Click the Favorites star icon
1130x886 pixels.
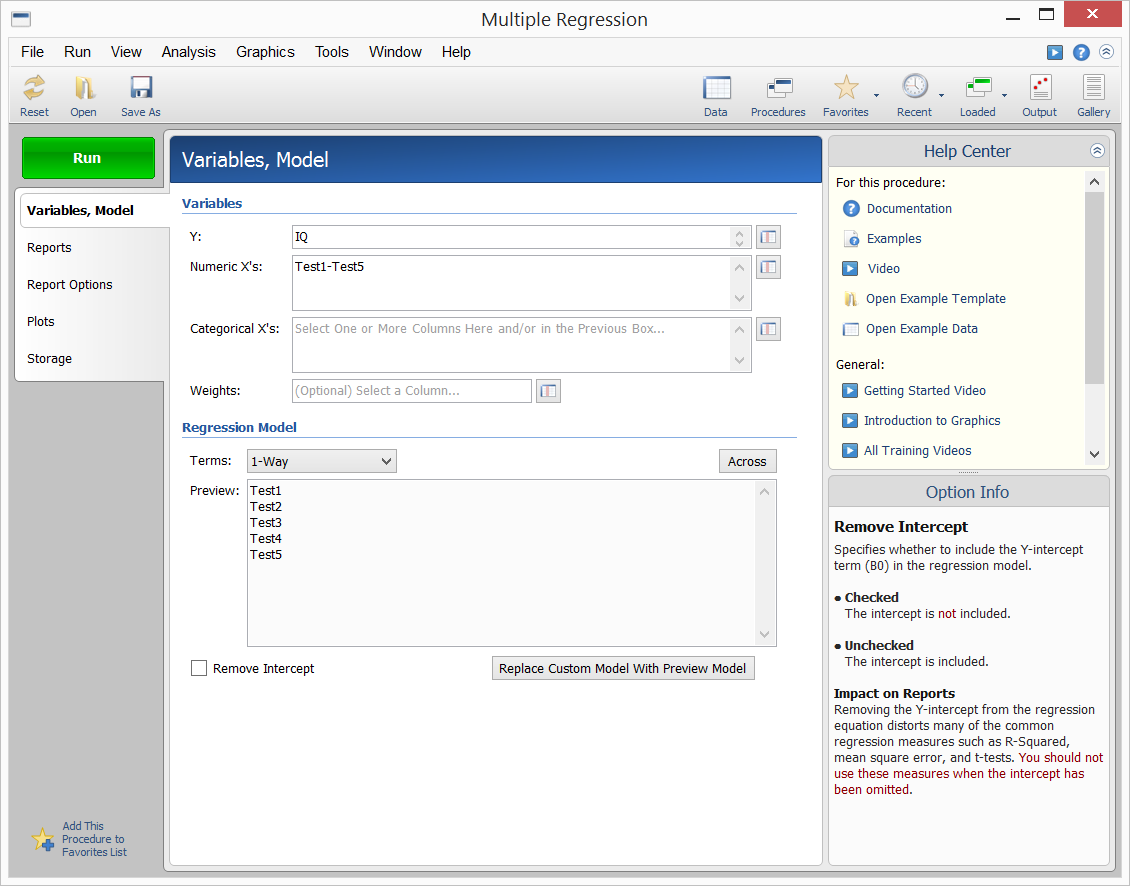tap(846, 88)
